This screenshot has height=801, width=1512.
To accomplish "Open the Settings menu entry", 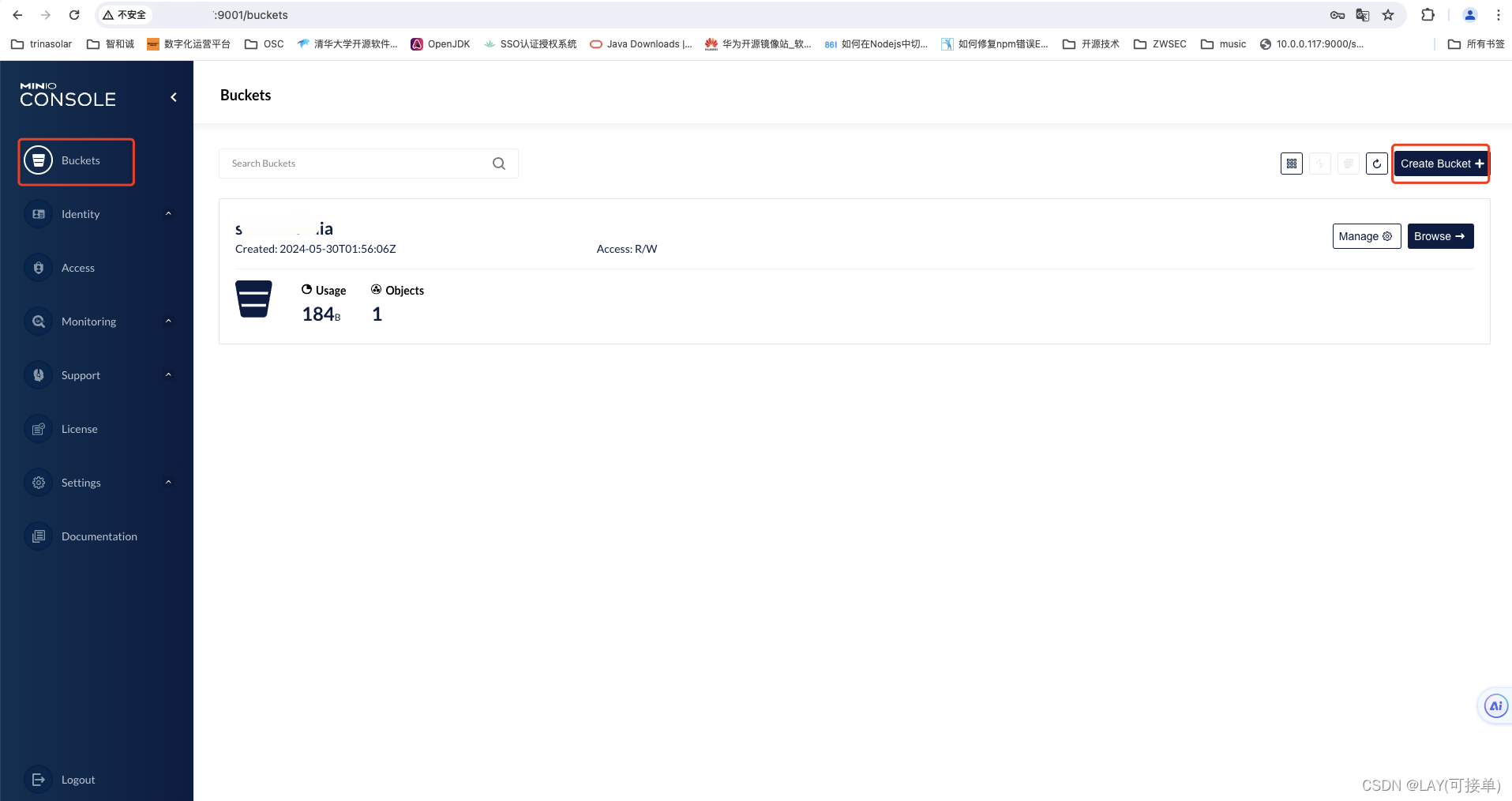I will 81,482.
